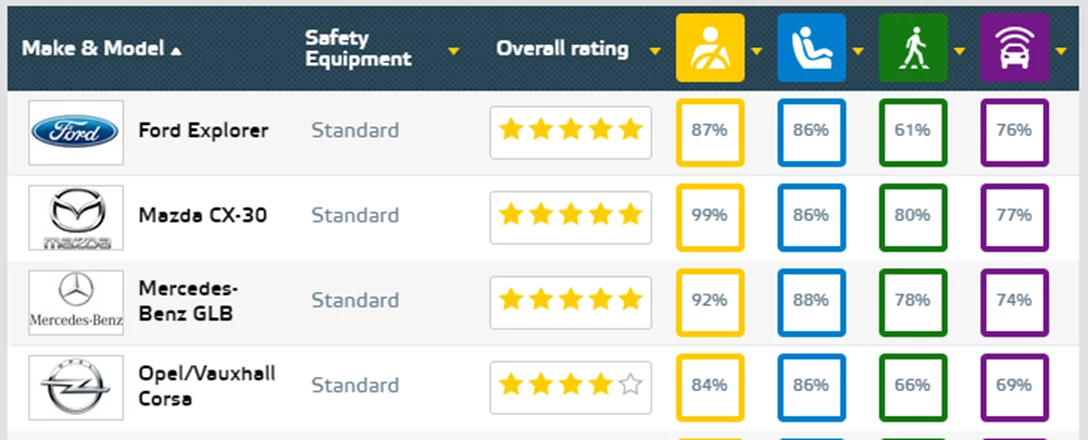Click Opel Corsa four-star rating box
The width and height of the screenshot is (1088, 440).
570,385
